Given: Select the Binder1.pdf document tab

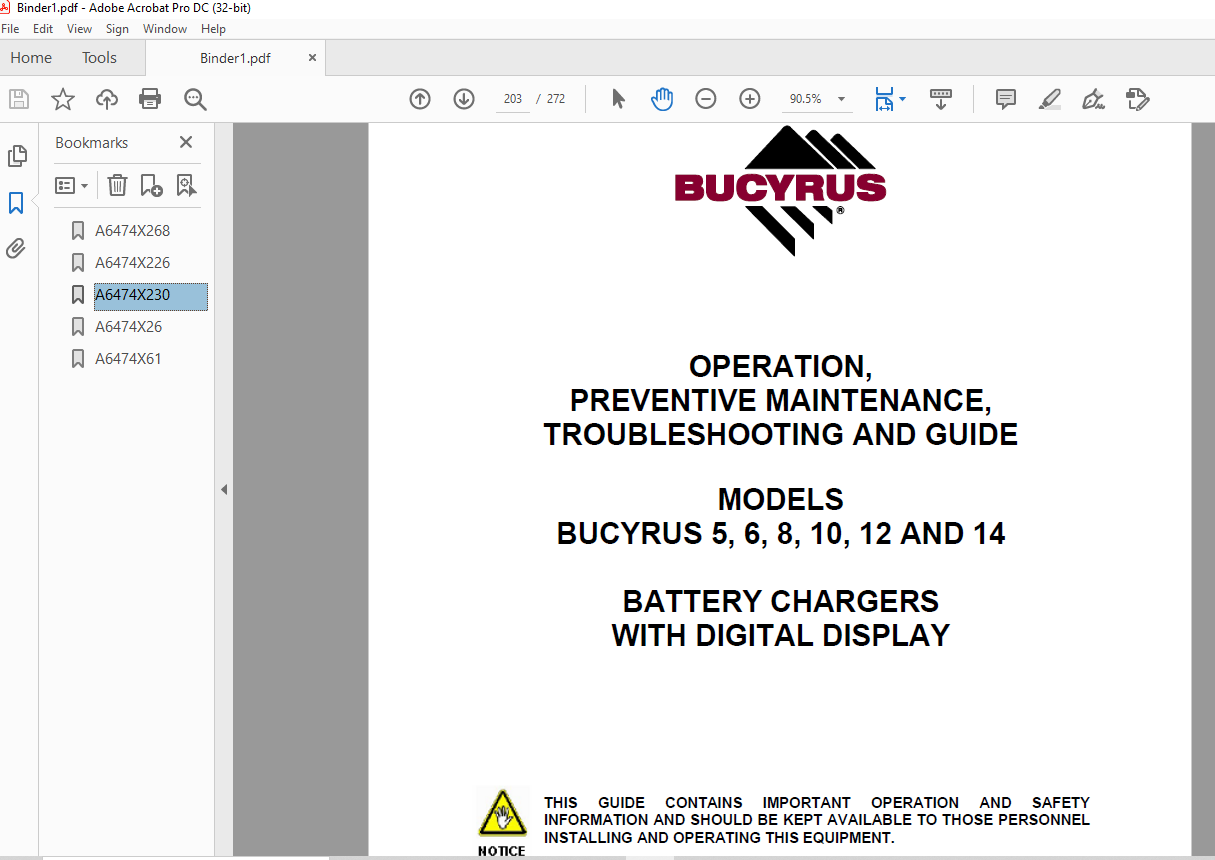Looking at the screenshot, I should click(235, 58).
